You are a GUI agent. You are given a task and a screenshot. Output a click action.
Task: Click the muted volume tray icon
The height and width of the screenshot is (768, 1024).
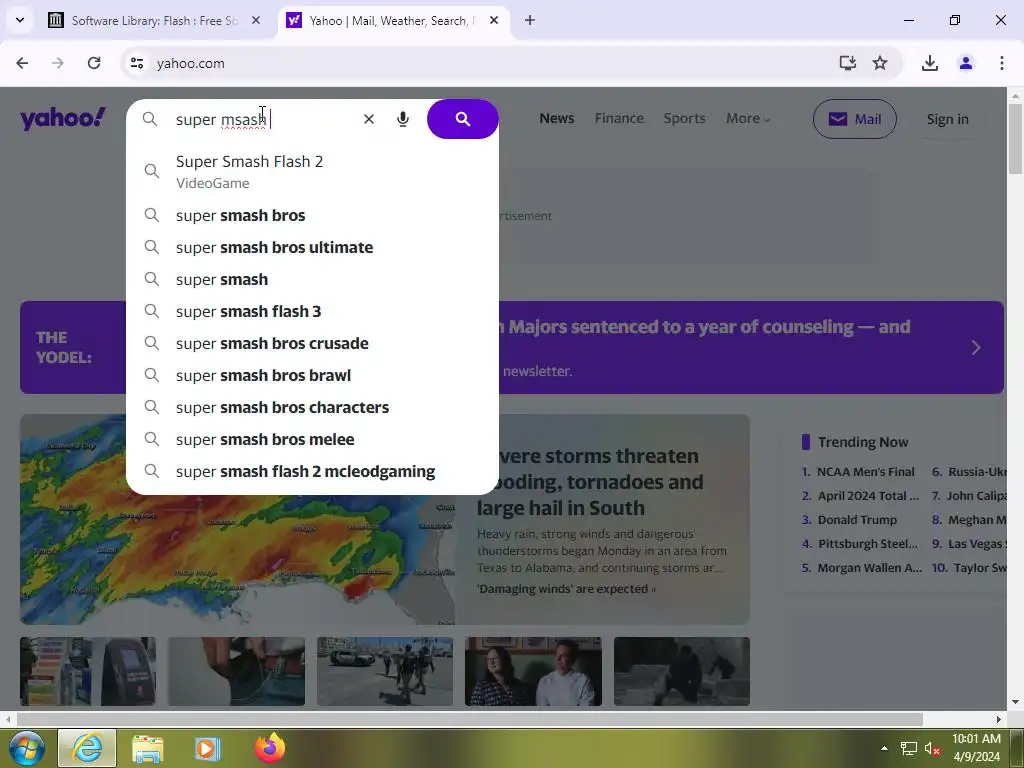[932, 749]
